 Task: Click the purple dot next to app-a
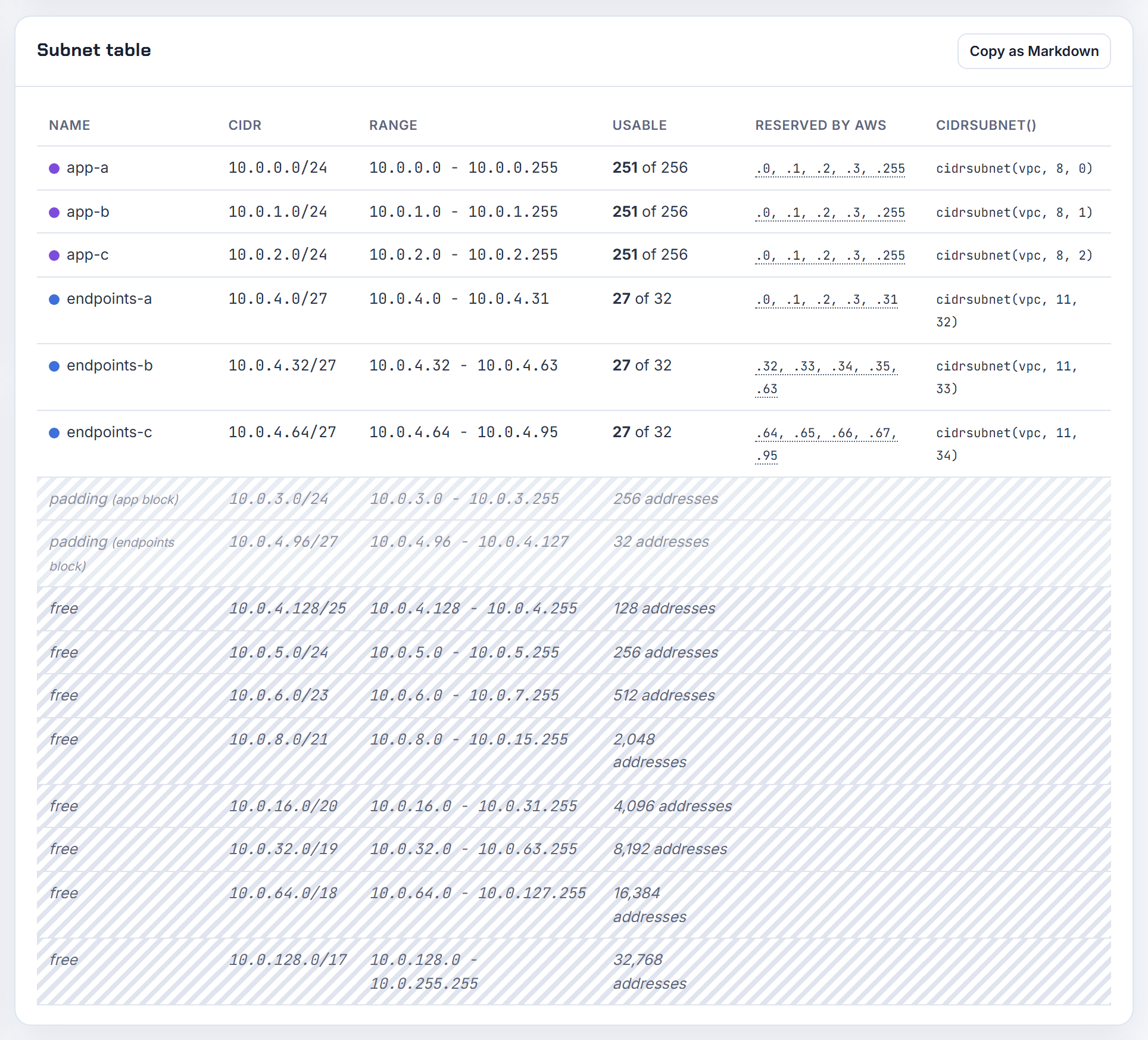pyautogui.click(x=54, y=169)
